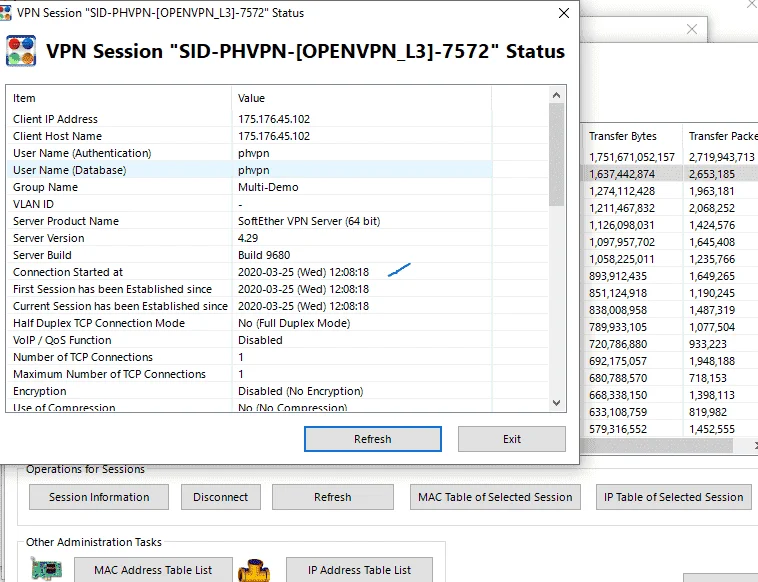Click session row with 1,751,671,052,157 transfer bytes
The height and width of the screenshot is (582, 758).
pyautogui.click(x=670, y=157)
